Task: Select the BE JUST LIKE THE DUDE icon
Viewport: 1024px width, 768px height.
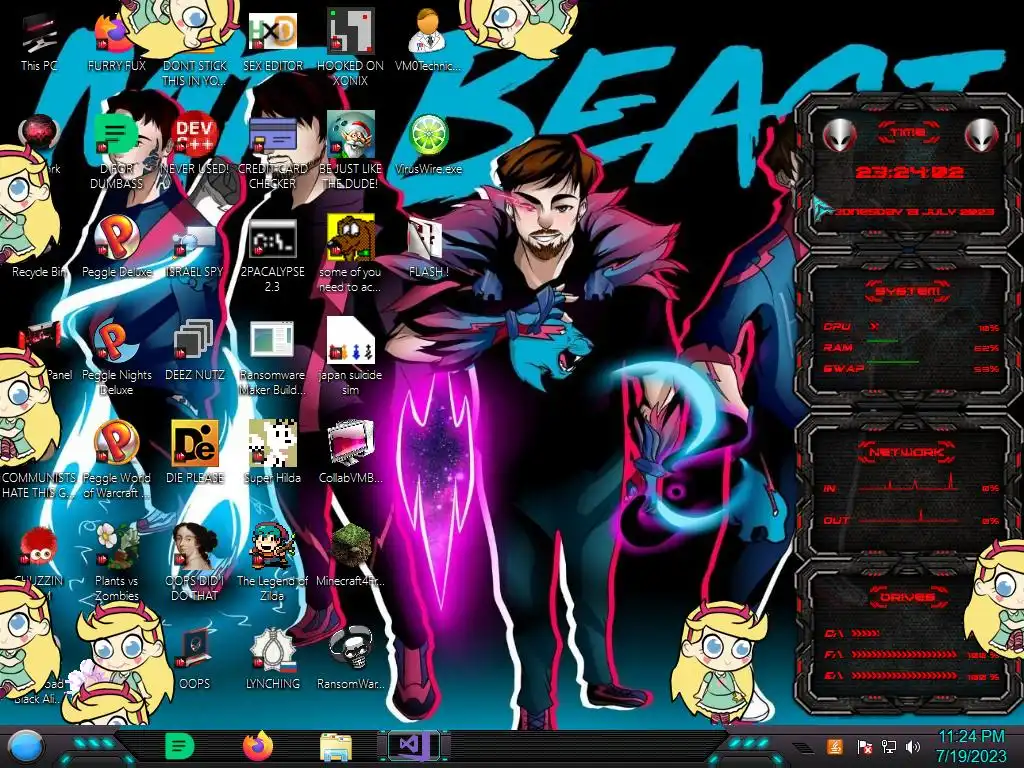Action: coord(350,152)
